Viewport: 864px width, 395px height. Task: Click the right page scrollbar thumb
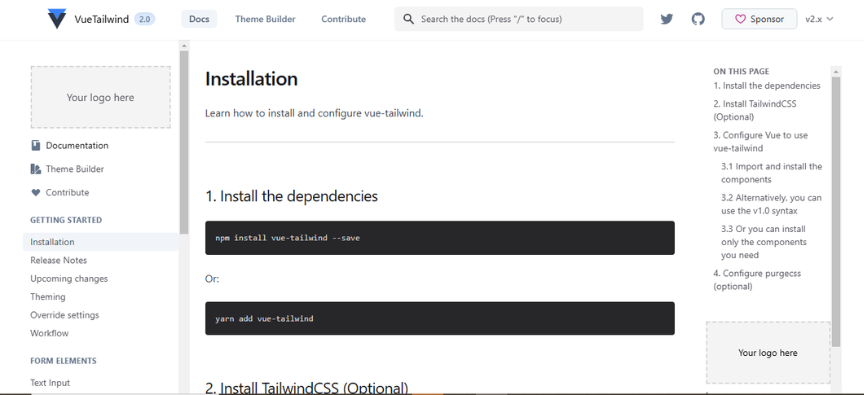836,212
